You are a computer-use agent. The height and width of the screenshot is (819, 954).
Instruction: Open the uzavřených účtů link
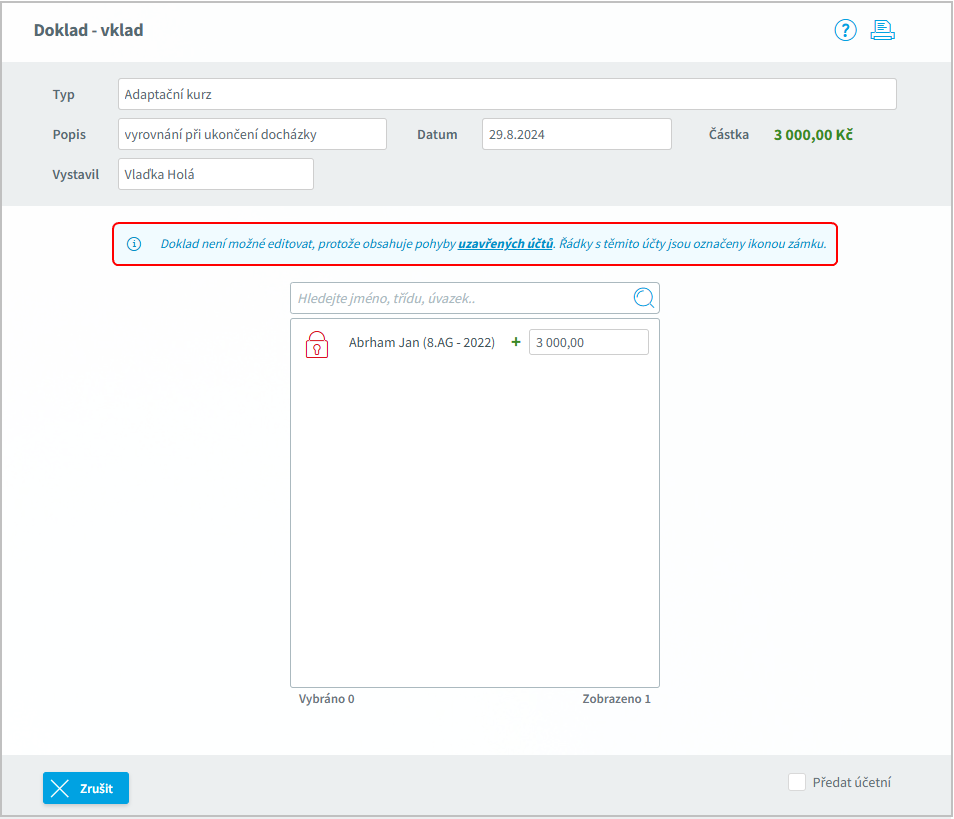(505, 244)
